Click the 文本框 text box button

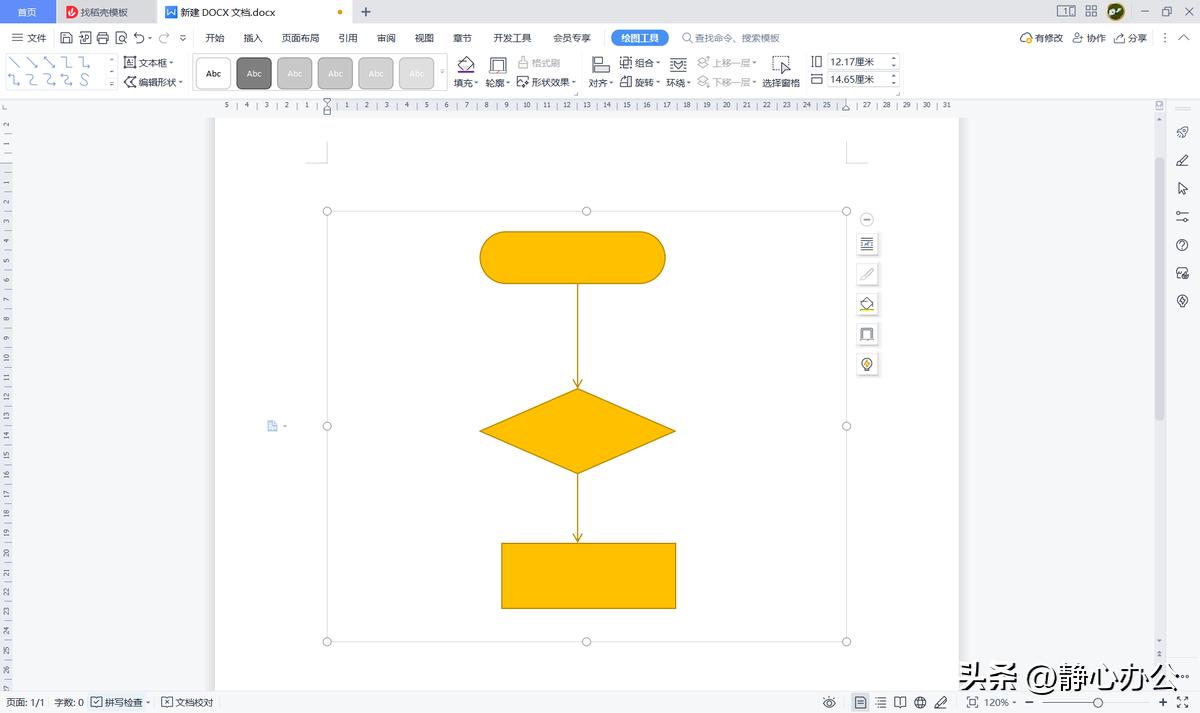click(x=152, y=63)
